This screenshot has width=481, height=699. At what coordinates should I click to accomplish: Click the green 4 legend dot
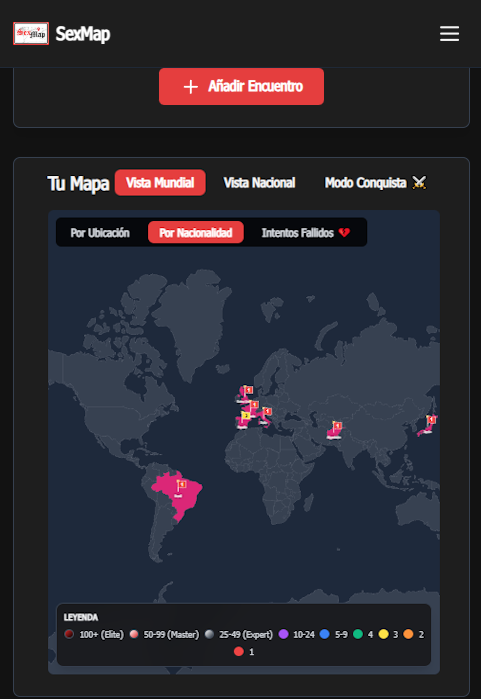pyautogui.click(x=358, y=634)
